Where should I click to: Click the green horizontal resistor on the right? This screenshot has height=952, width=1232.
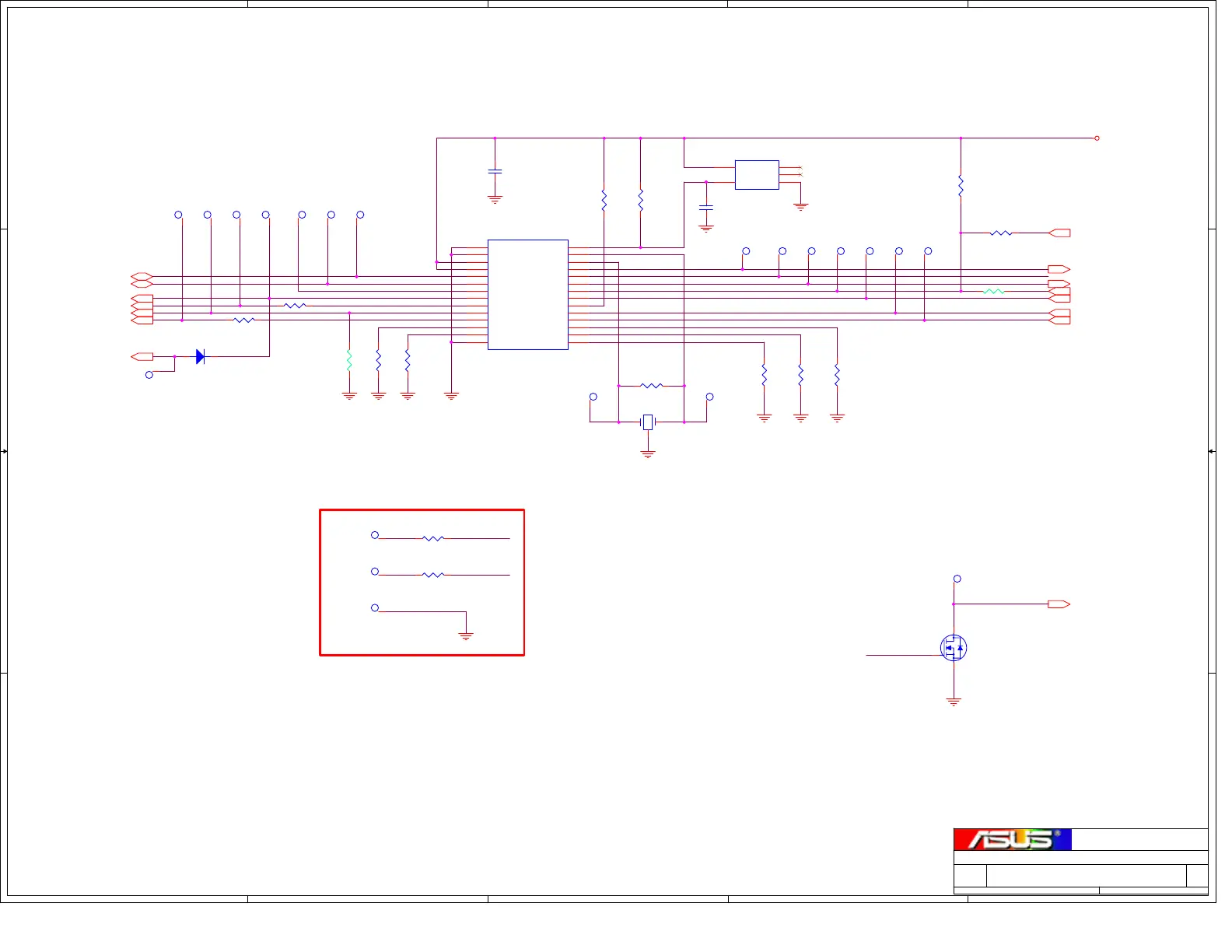click(993, 291)
